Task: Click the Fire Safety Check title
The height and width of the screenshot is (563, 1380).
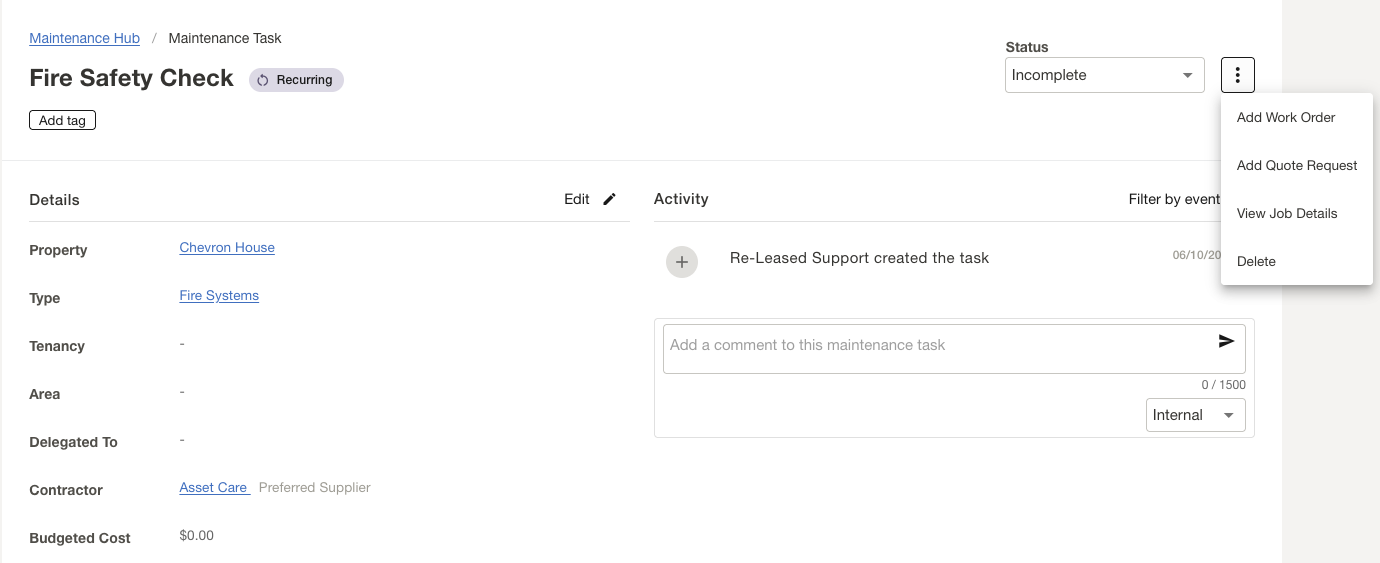Action: (x=132, y=78)
